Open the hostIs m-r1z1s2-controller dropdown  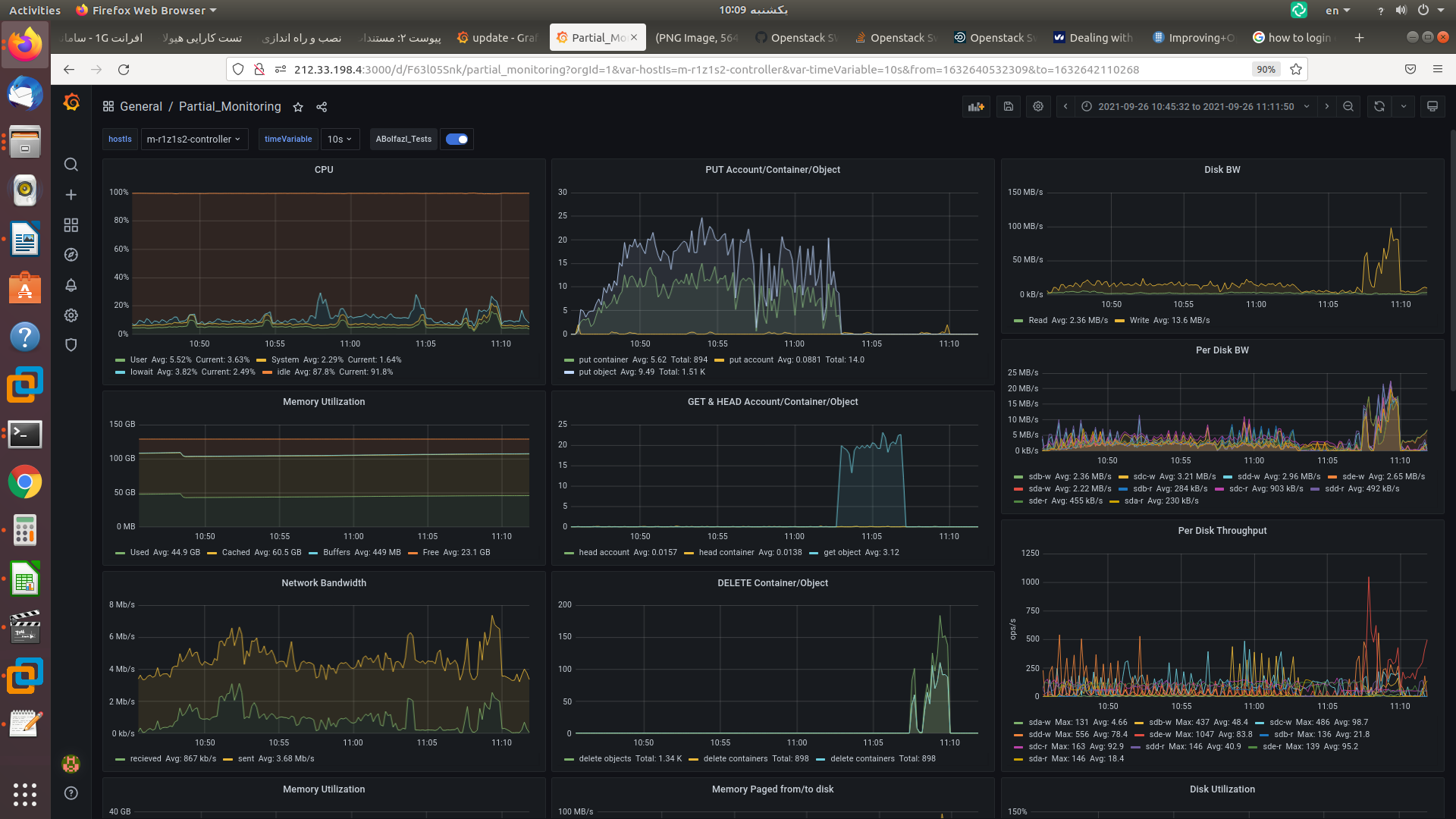tap(194, 140)
